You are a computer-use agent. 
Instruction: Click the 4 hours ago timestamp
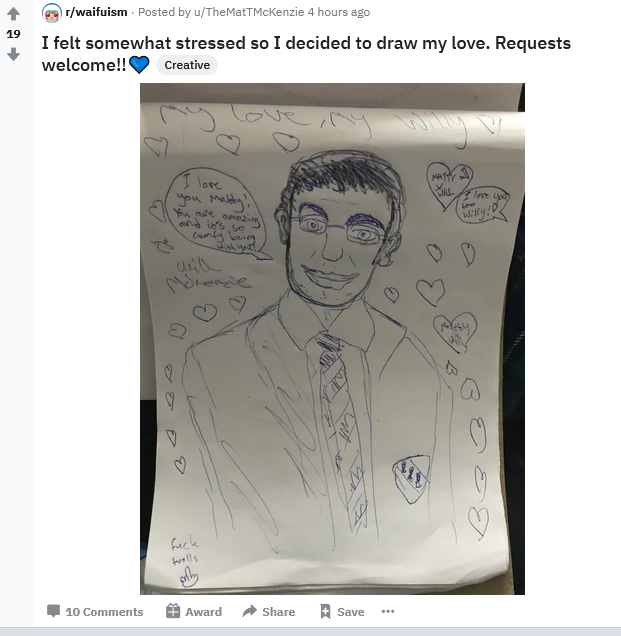[339, 12]
